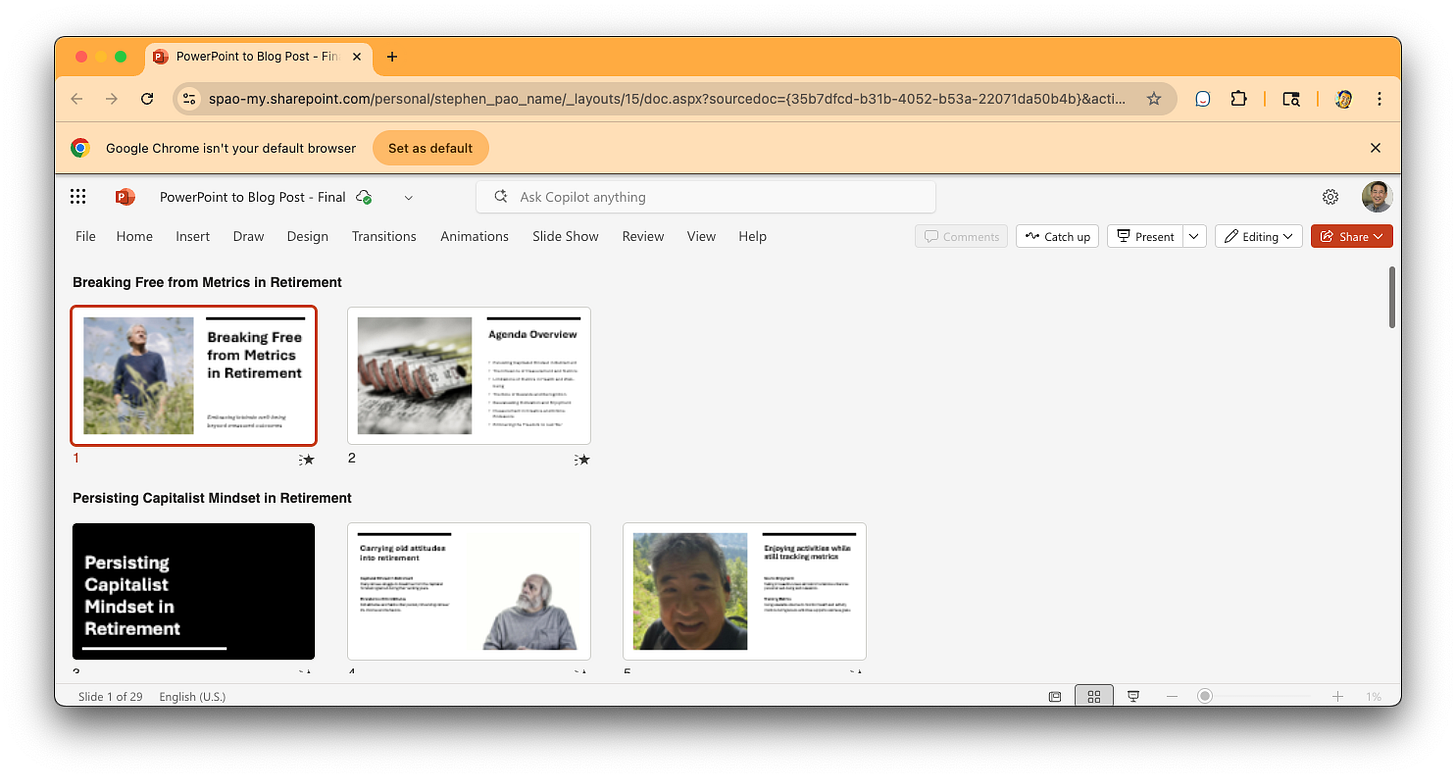Image resolution: width=1456 pixels, height=778 pixels.
Task: Switch to the Slide Show tab
Action: (565, 236)
